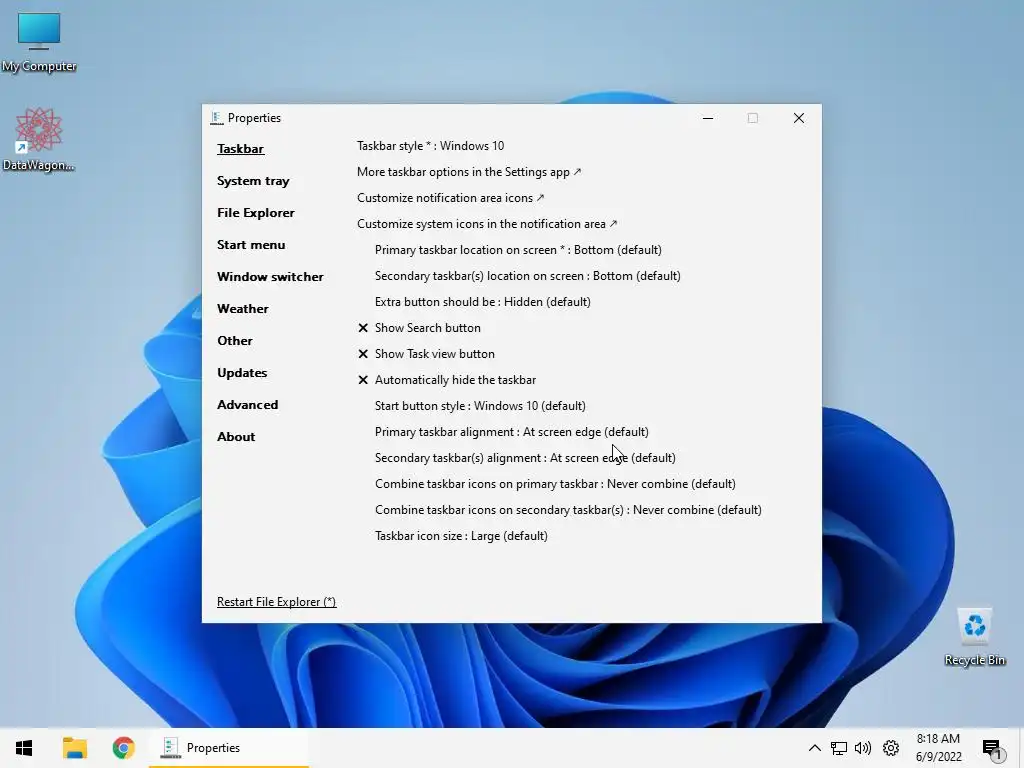Select My Computer desktop icon
Viewport: 1024px width, 768px height.
point(39,42)
